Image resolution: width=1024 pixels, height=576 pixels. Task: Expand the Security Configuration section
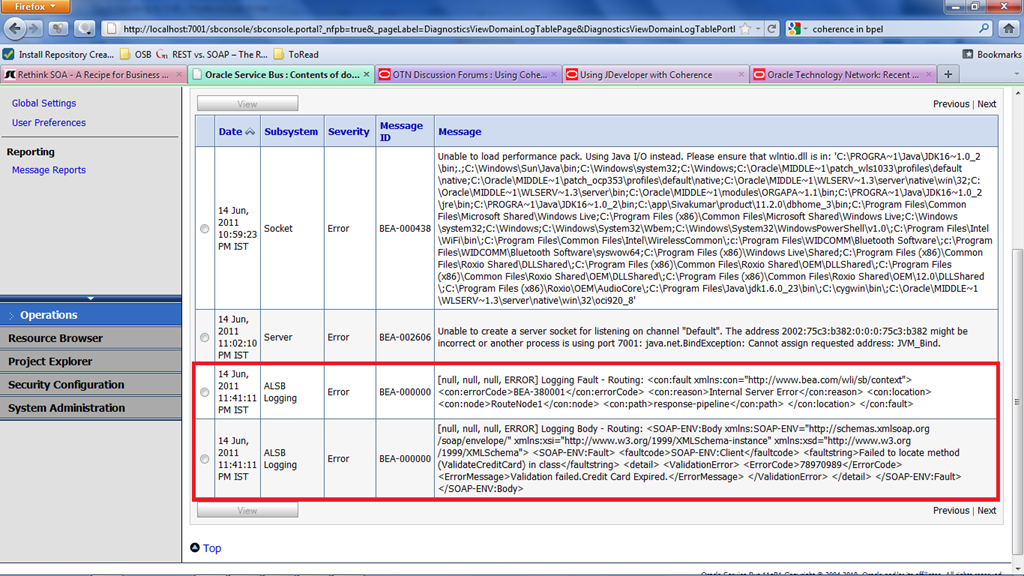(x=66, y=385)
